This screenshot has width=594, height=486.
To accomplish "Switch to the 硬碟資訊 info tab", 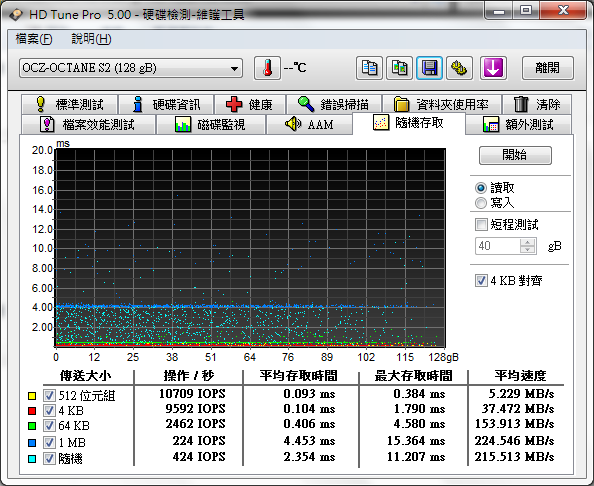I will pos(166,104).
